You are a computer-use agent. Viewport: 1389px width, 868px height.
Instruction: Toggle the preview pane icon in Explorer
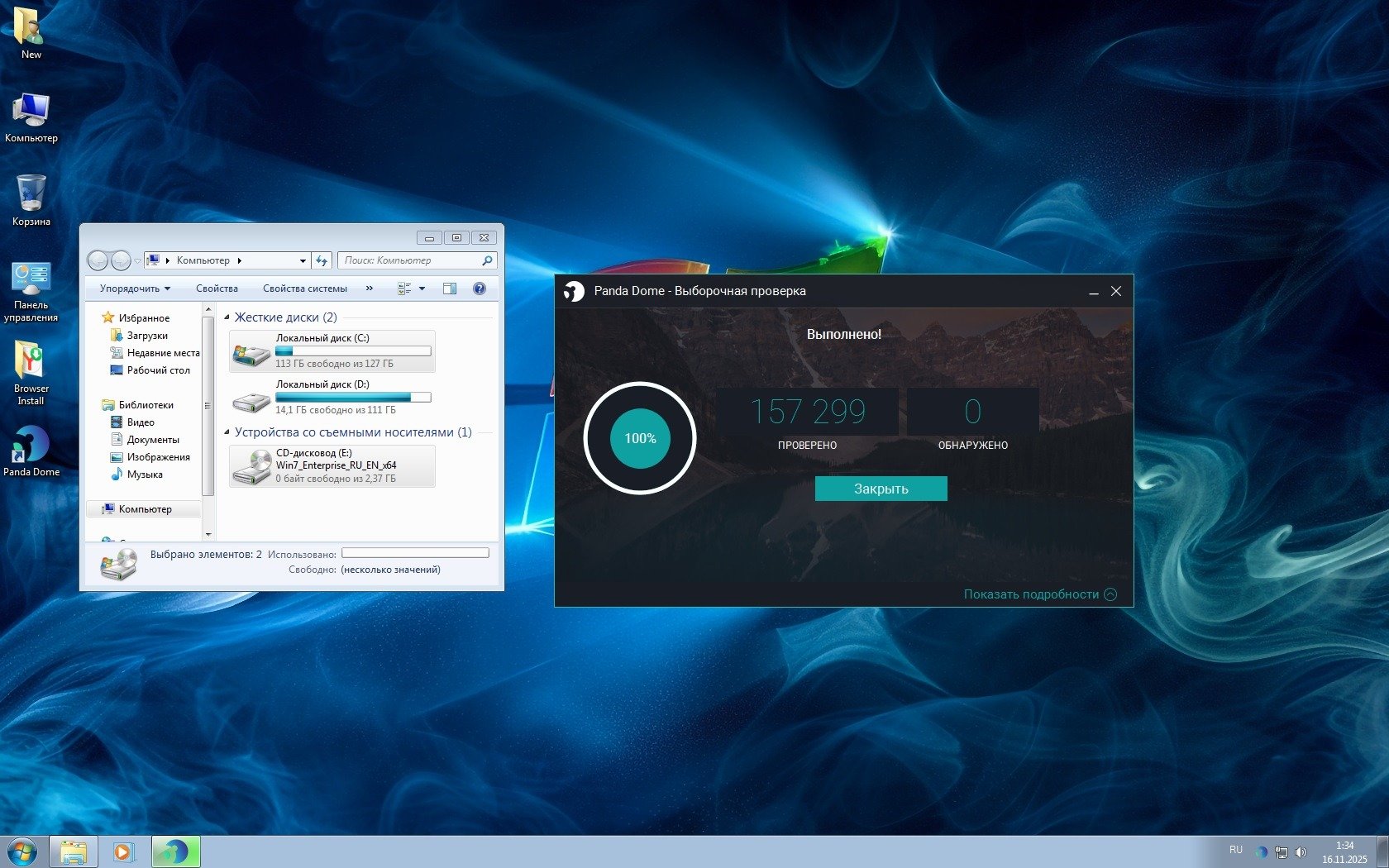point(450,289)
